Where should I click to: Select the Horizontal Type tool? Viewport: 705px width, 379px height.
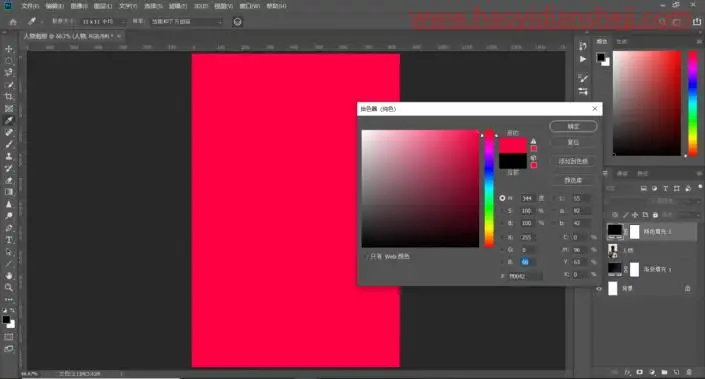(9, 240)
